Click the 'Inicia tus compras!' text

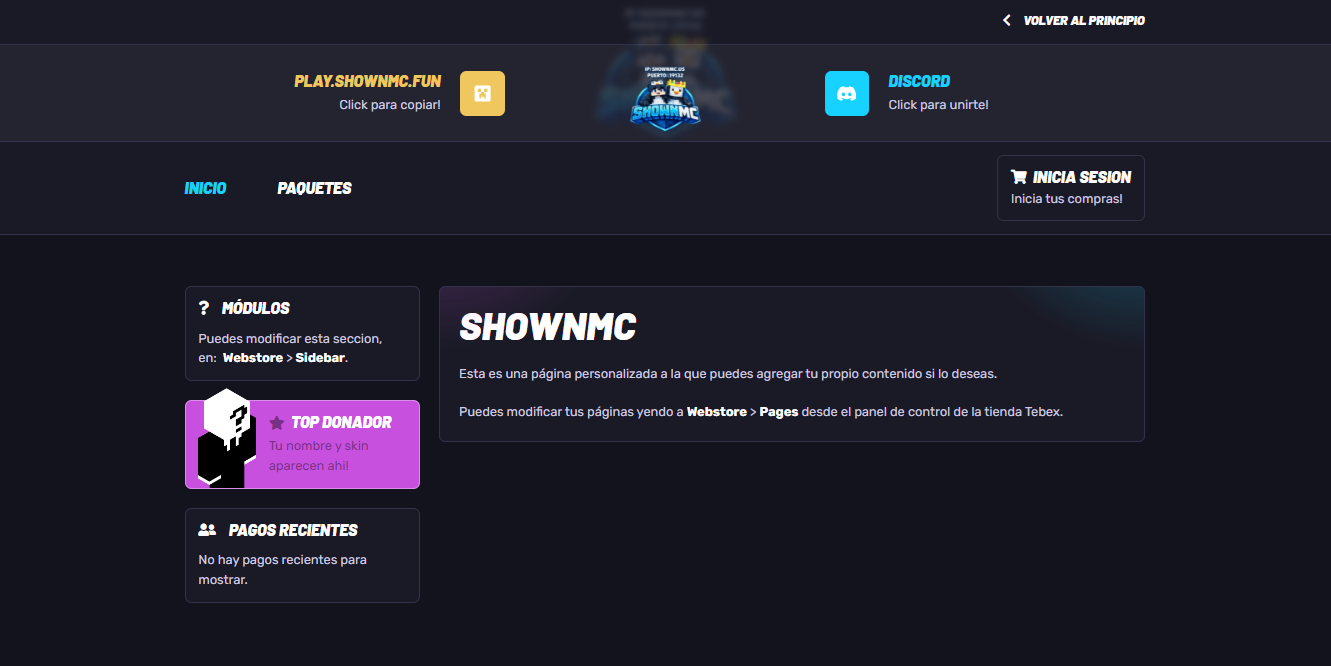click(x=1067, y=199)
